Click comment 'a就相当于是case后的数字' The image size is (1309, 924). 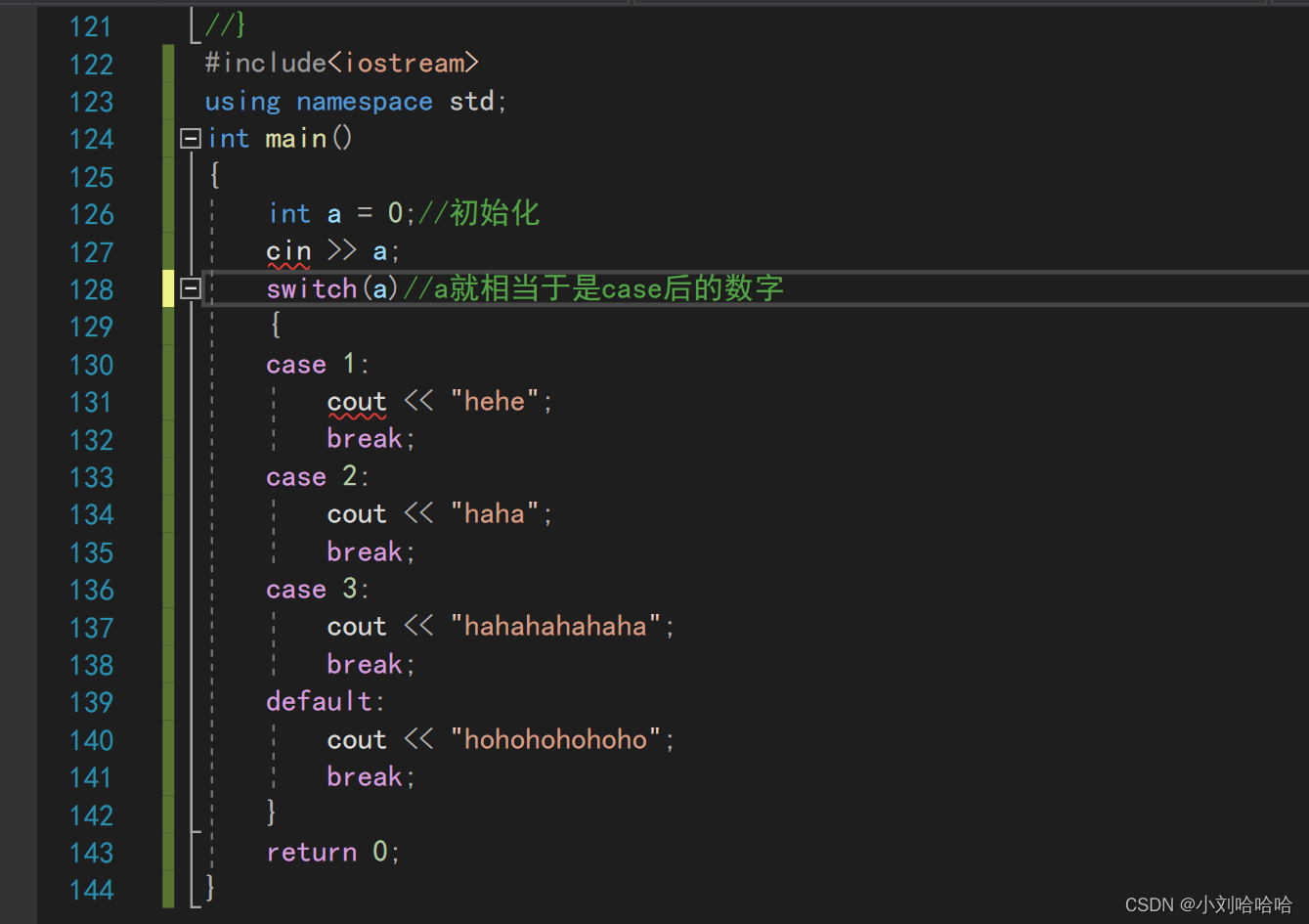coord(609,288)
